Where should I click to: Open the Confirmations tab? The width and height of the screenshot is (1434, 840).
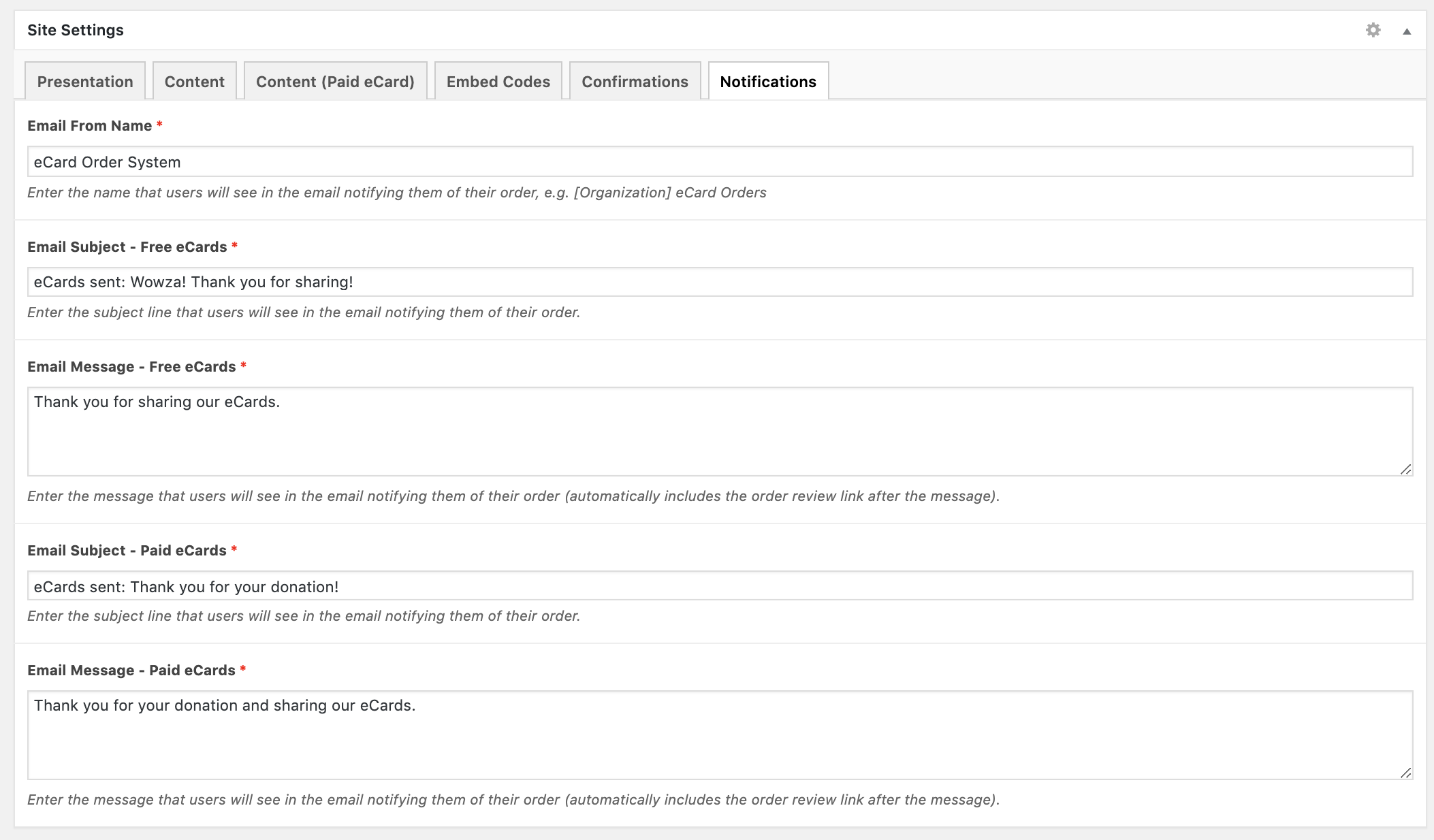click(x=635, y=82)
